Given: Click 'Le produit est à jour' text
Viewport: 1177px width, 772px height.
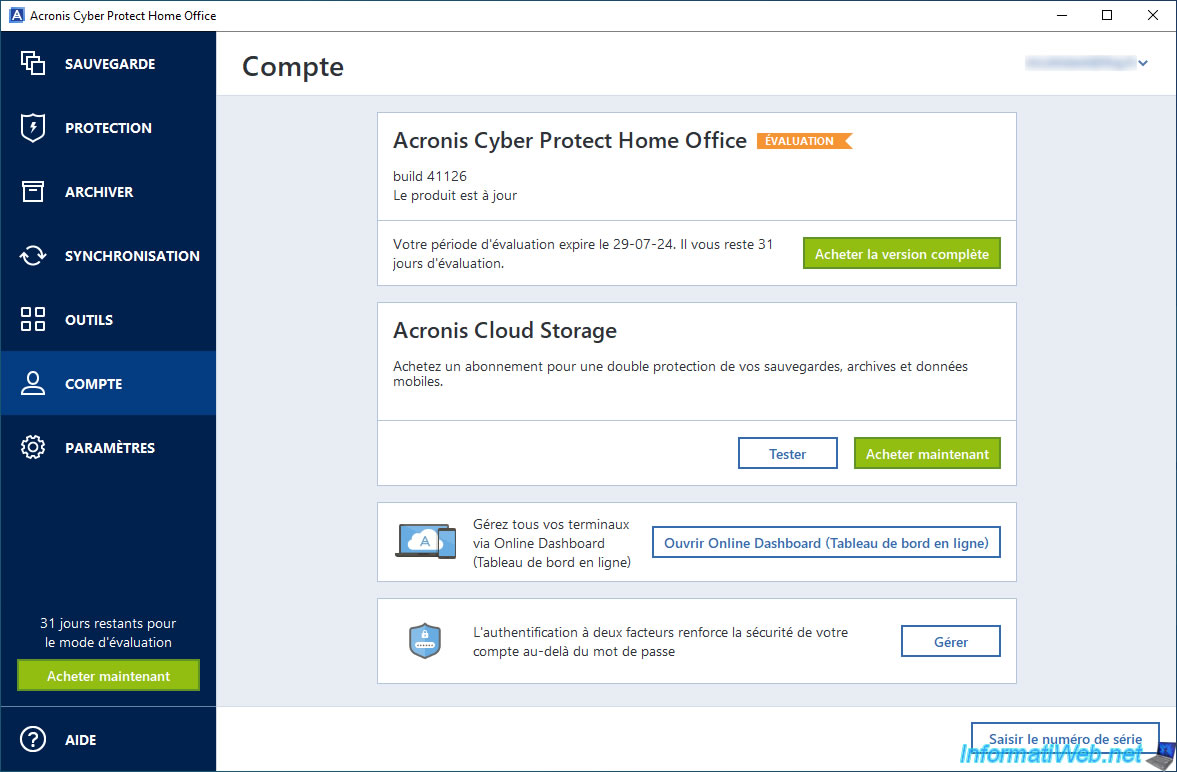Looking at the screenshot, I should [x=455, y=195].
